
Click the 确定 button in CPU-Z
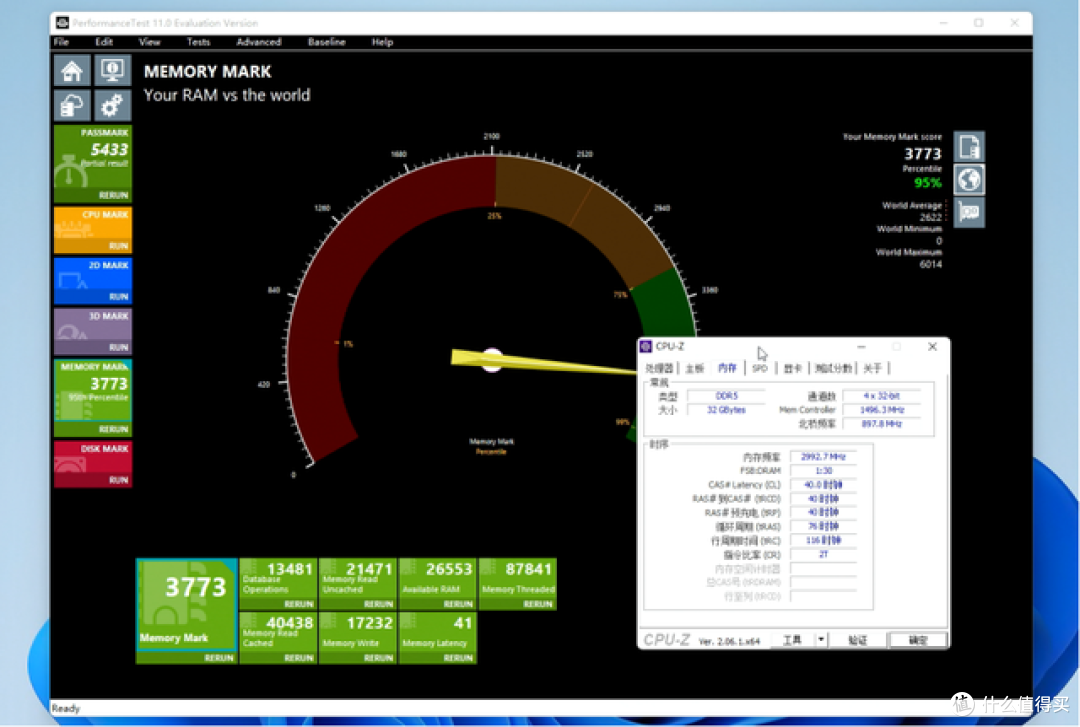click(917, 640)
